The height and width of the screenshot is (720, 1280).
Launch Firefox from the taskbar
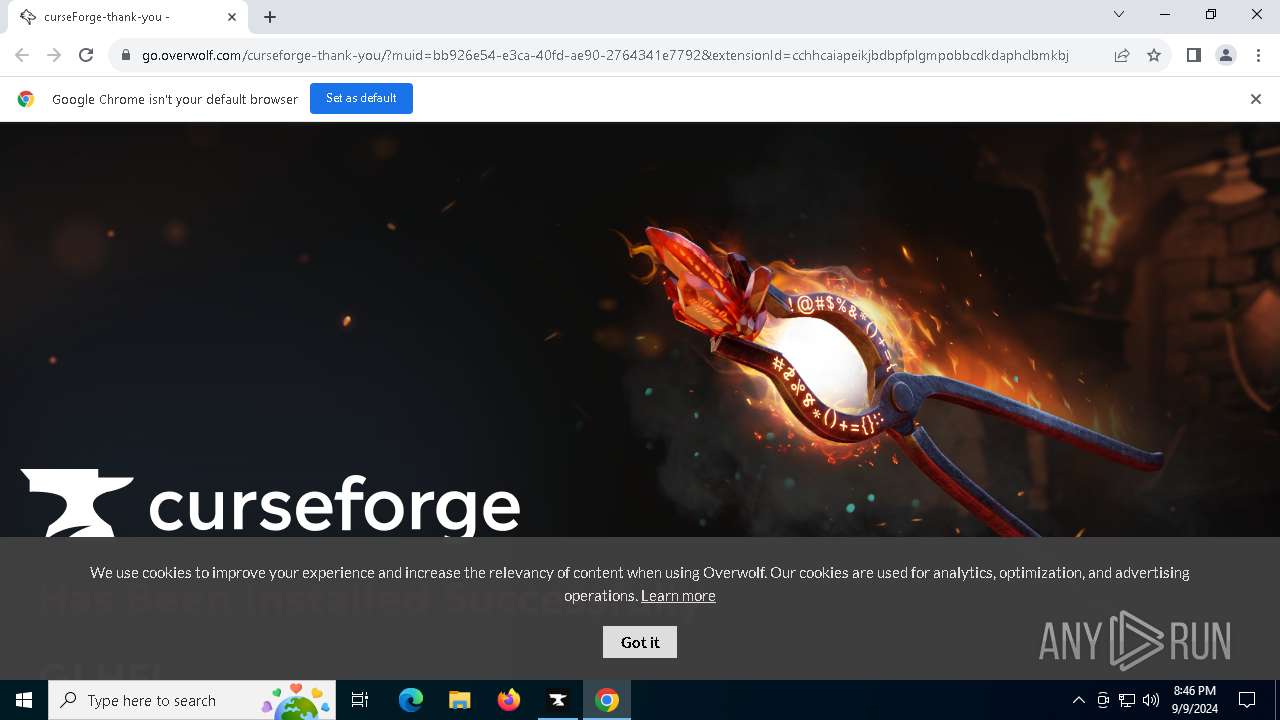508,700
